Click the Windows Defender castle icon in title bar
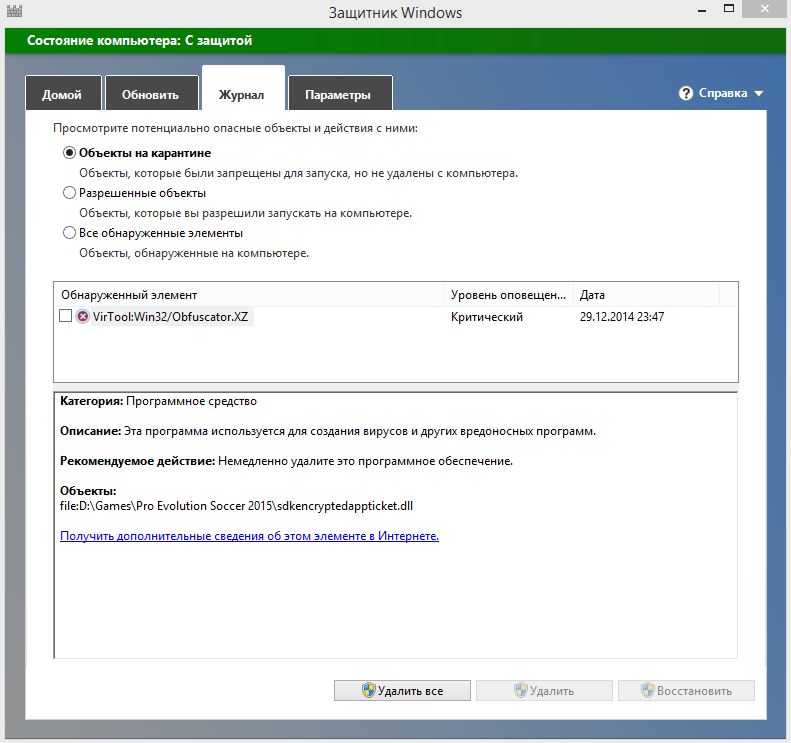This screenshot has width=791, height=743. click(x=15, y=11)
